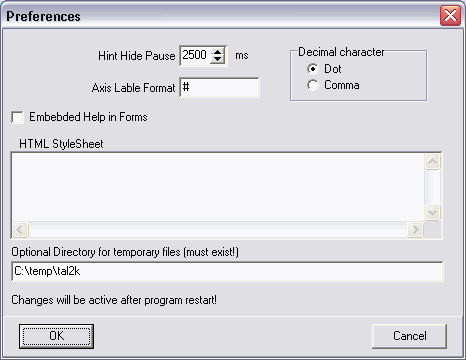Click the stylesheet vertical scrollbar track
Image resolution: width=466 pixels, height=360 pixels.
pyautogui.click(x=433, y=187)
